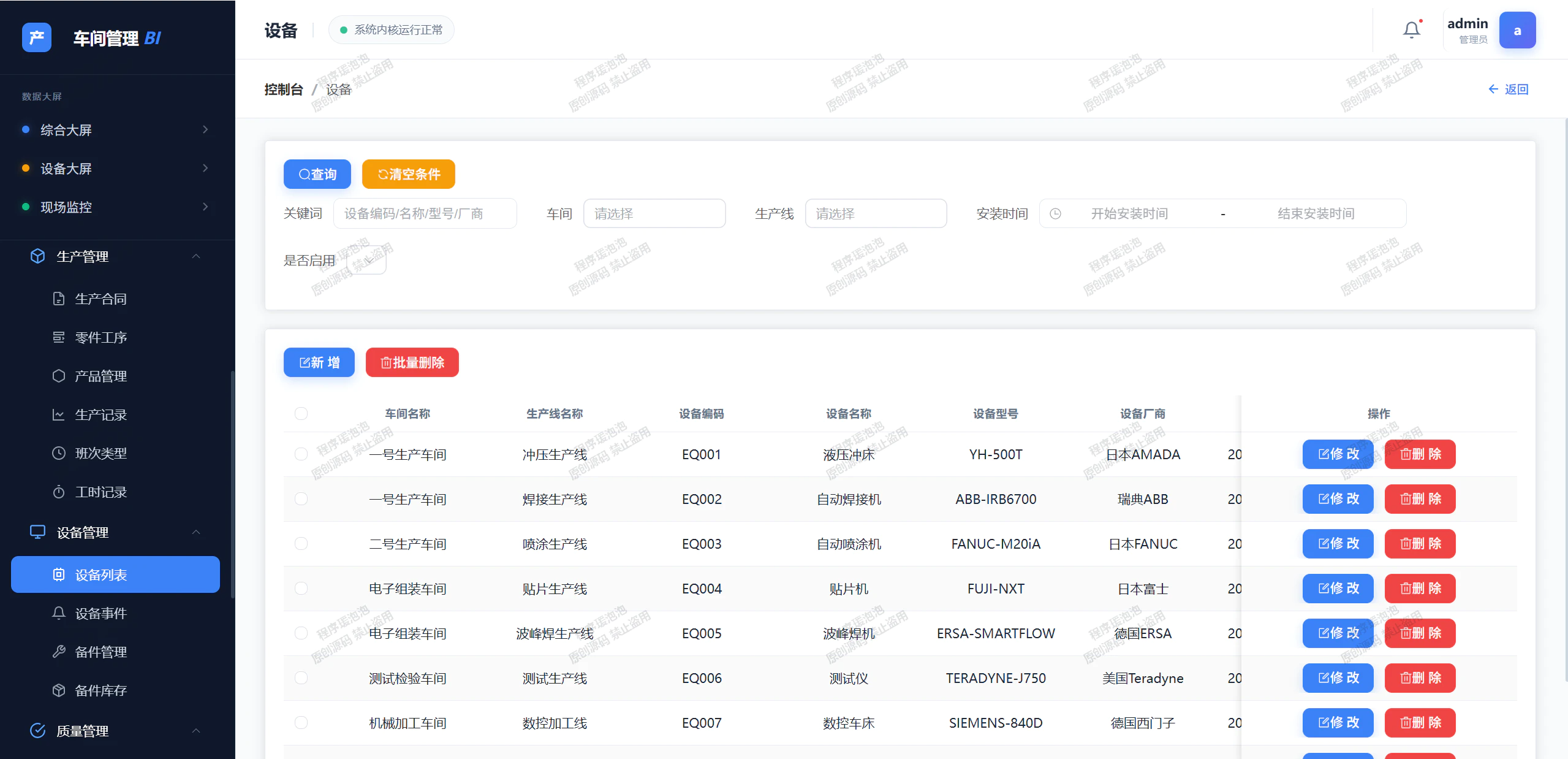The image size is (1568, 759).
Task: Click the workshop management logo icon
Action: point(37,37)
